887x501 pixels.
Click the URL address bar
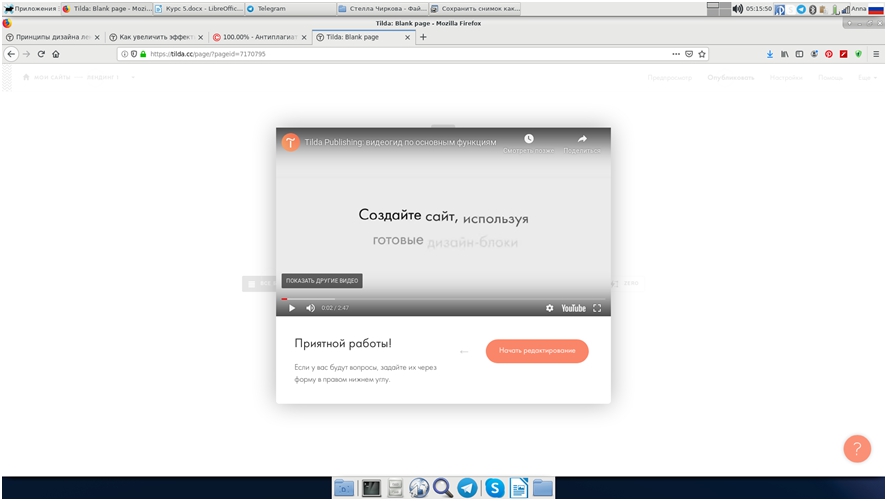[x=400, y=54]
